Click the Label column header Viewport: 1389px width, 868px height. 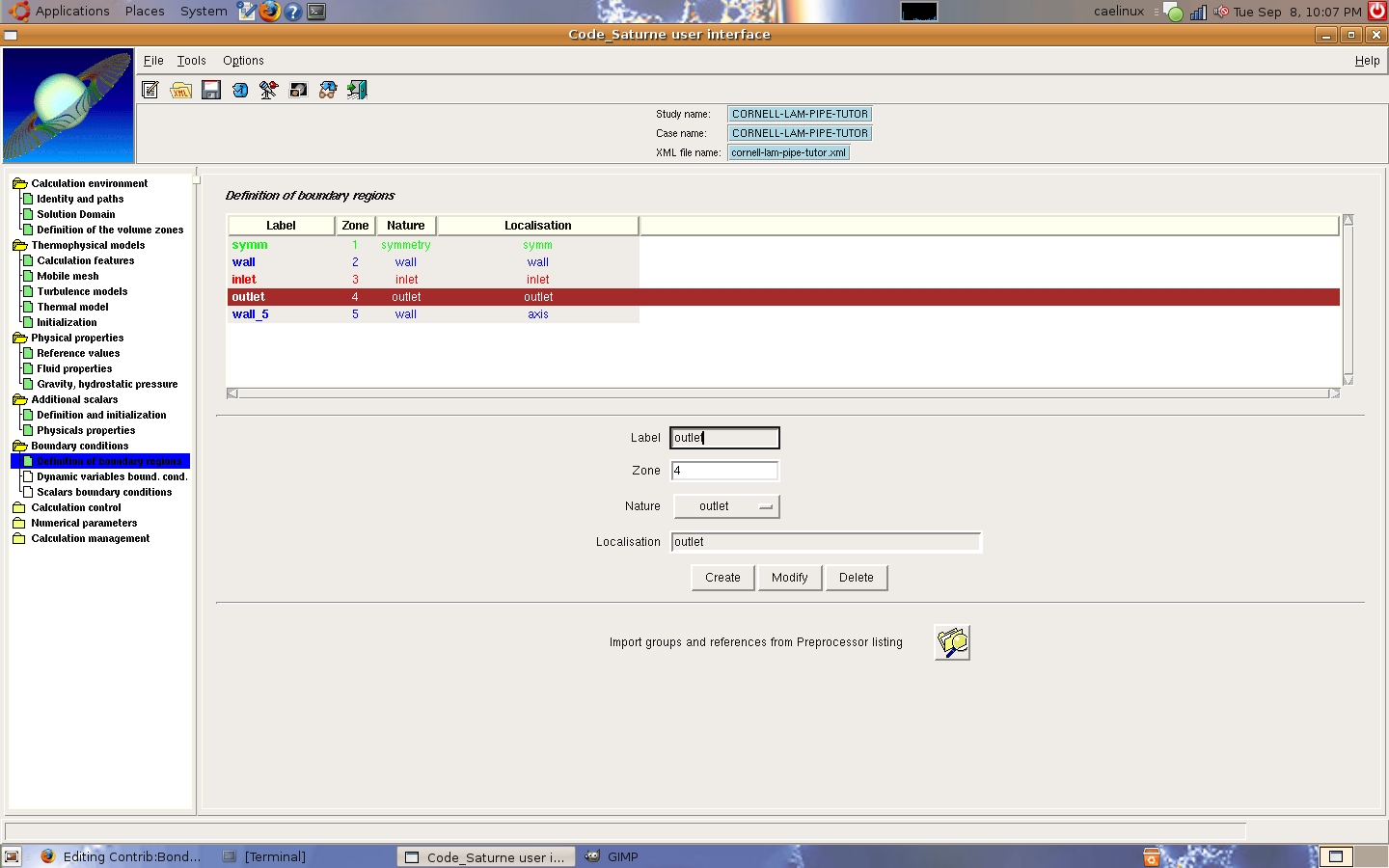(x=281, y=226)
